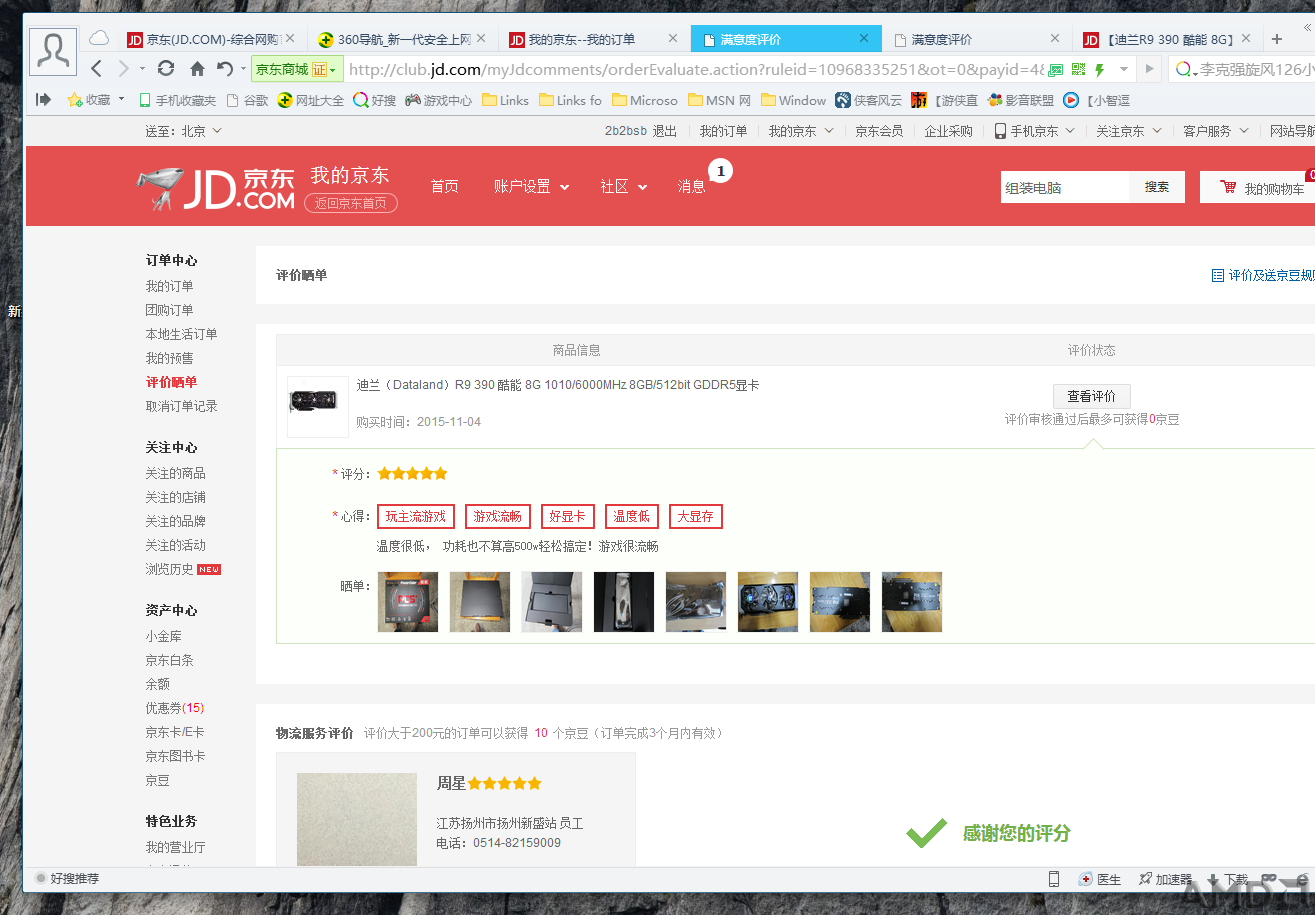Viewport: 1315px width, 915px height.
Task: Click the mobile phone icon in status bar
Action: [1054, 880]
